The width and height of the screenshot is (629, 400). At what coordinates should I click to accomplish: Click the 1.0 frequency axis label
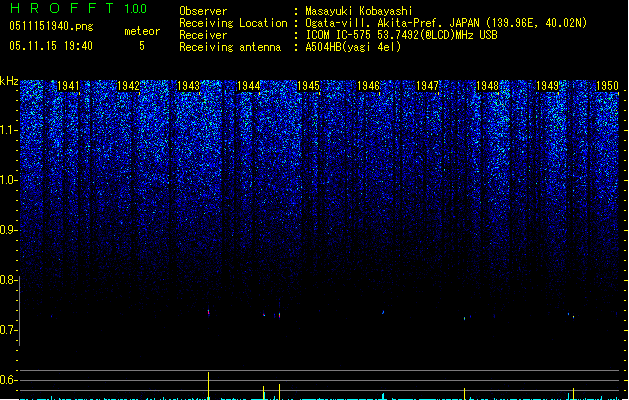tap(8, 180)
